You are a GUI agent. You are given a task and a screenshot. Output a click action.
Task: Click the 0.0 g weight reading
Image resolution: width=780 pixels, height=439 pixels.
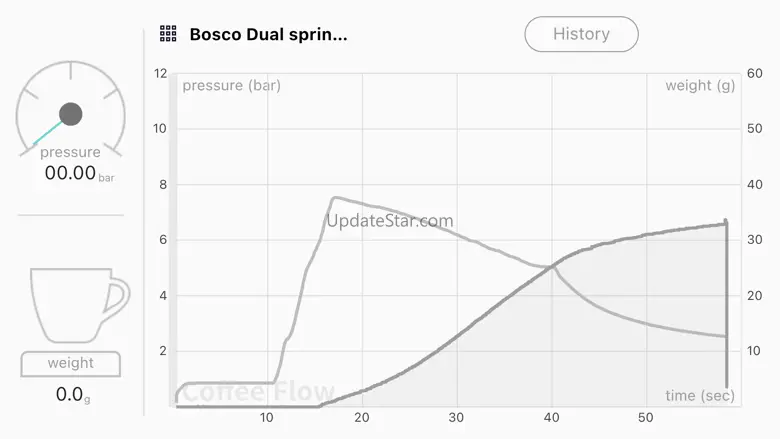(71, 395)
